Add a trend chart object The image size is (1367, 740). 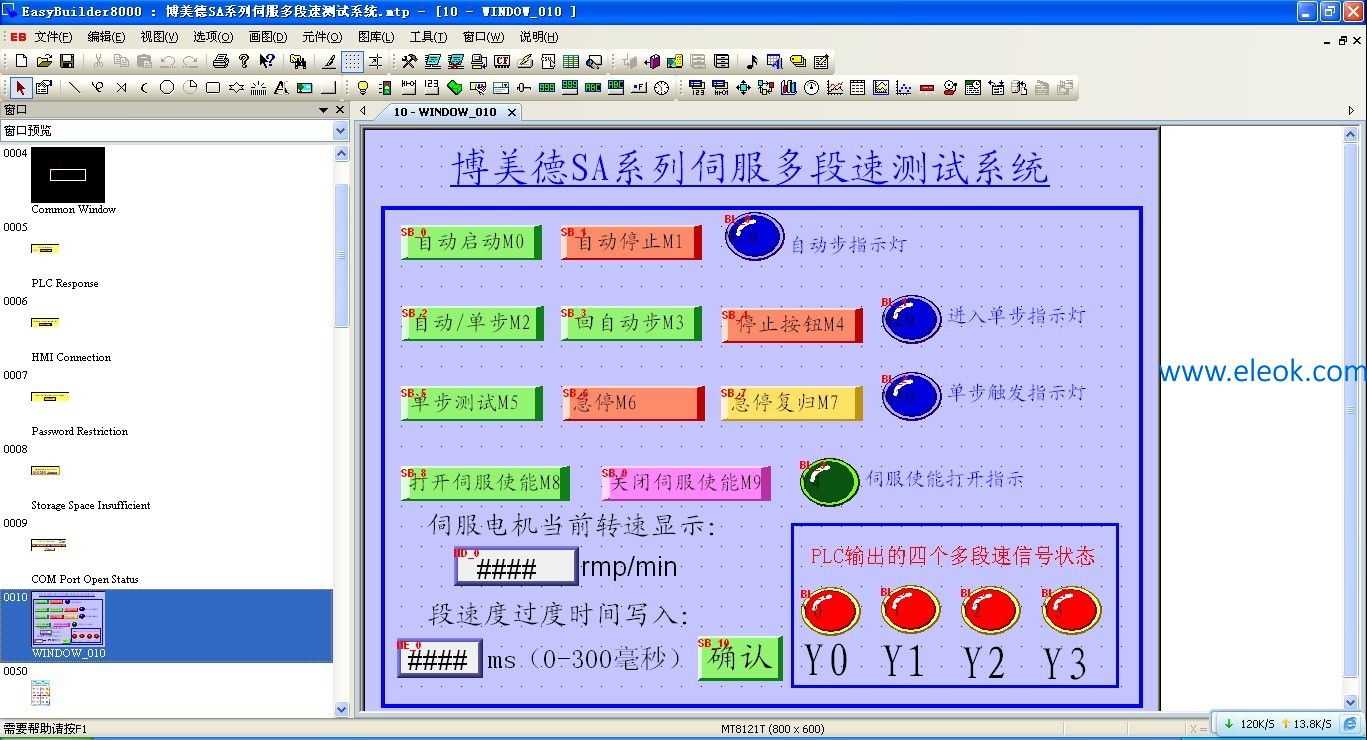[835, 88]
